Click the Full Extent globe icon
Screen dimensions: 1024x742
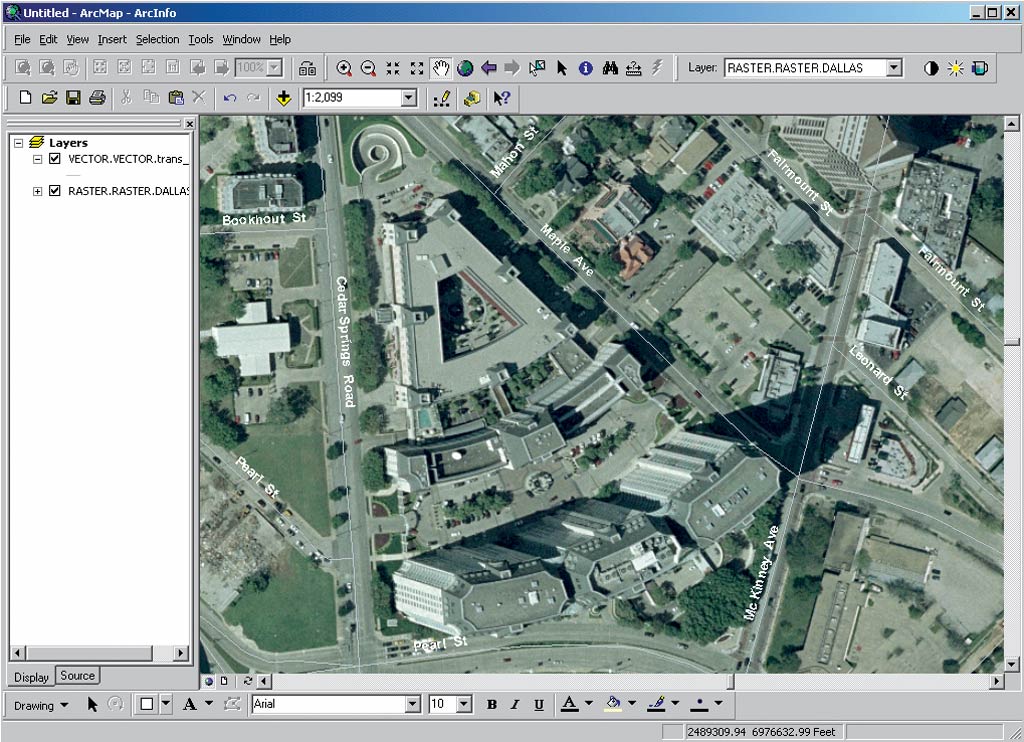[465, 68]
